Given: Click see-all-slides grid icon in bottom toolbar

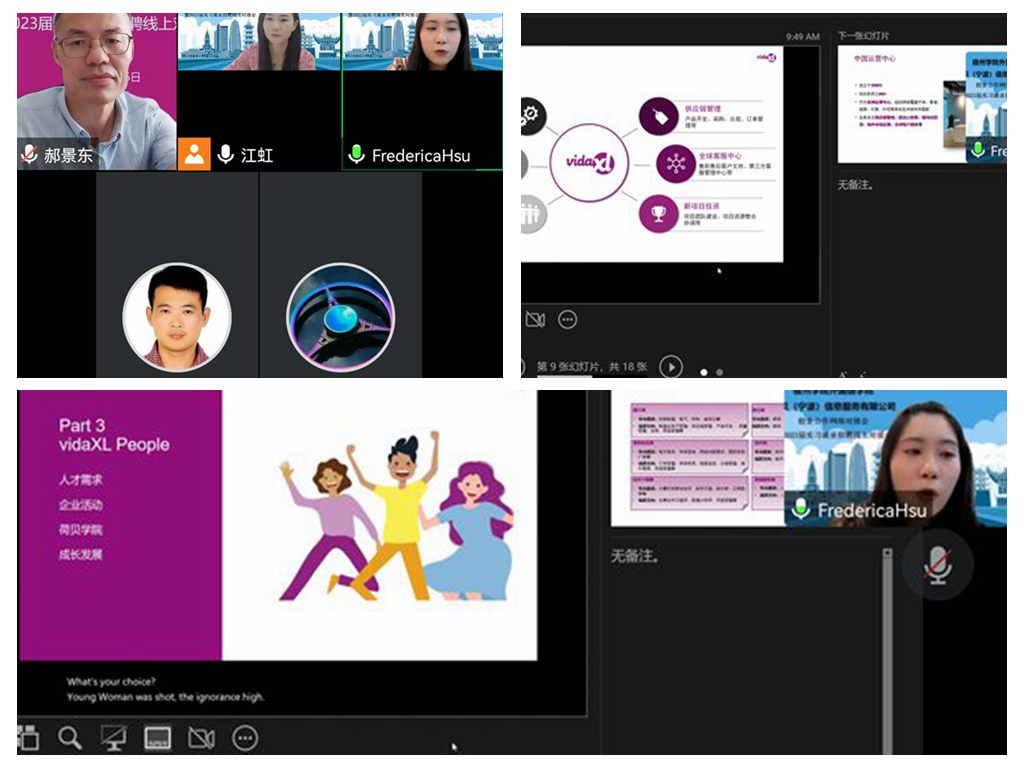Looking at the screenshot, I should click(27, 738).
